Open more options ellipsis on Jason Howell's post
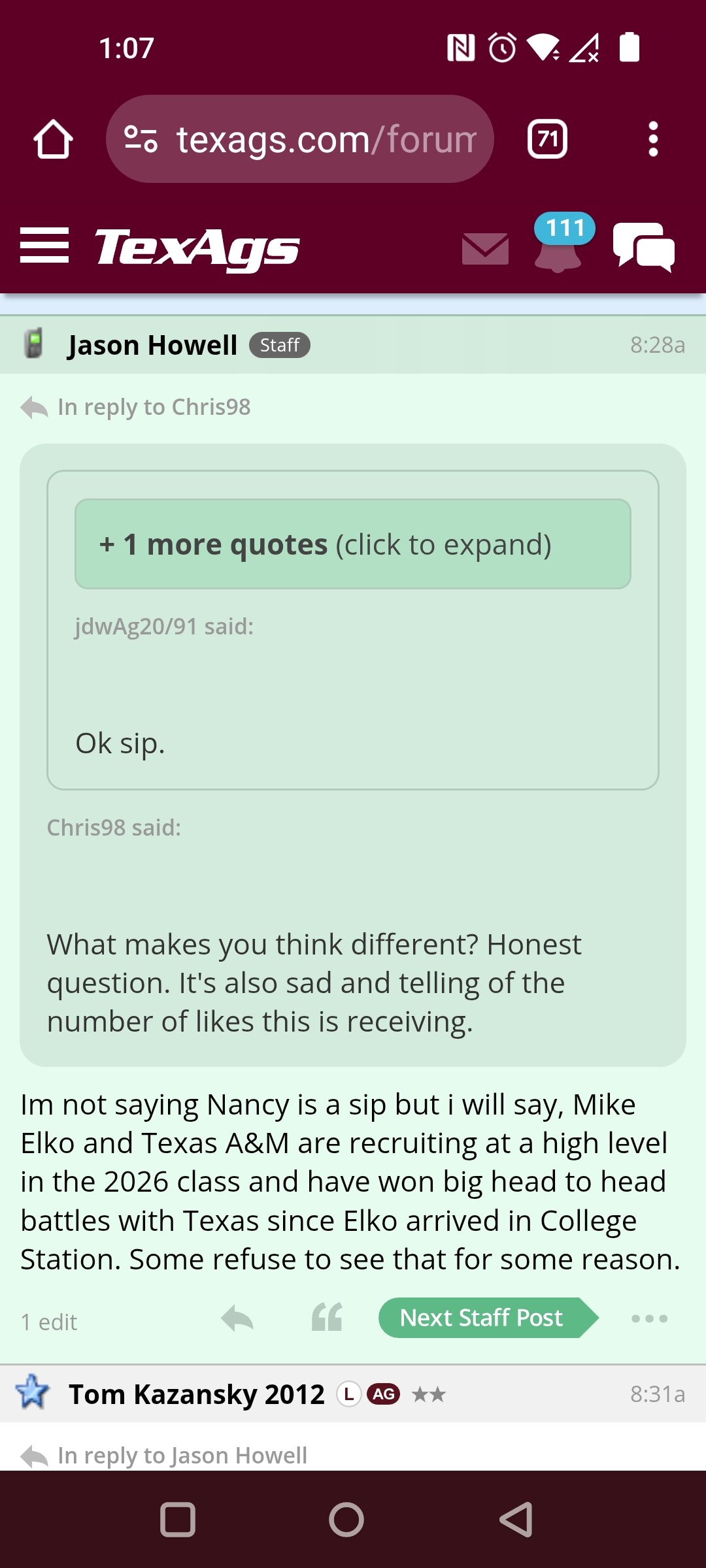This screenshot has height=1568, width=706. pyautogui.click(x=649, y=1318)
